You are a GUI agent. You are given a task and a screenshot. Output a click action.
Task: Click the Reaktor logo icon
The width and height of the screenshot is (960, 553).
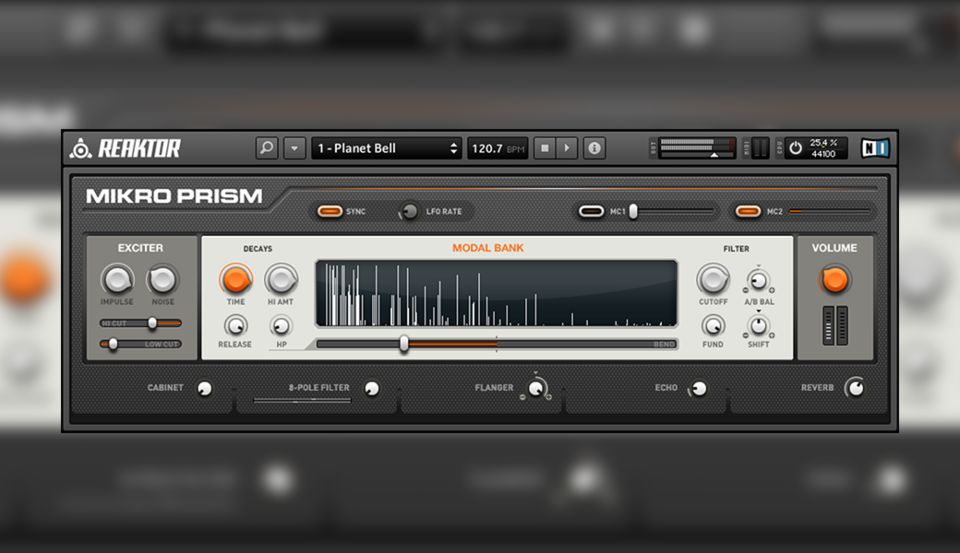coord(80,149)
